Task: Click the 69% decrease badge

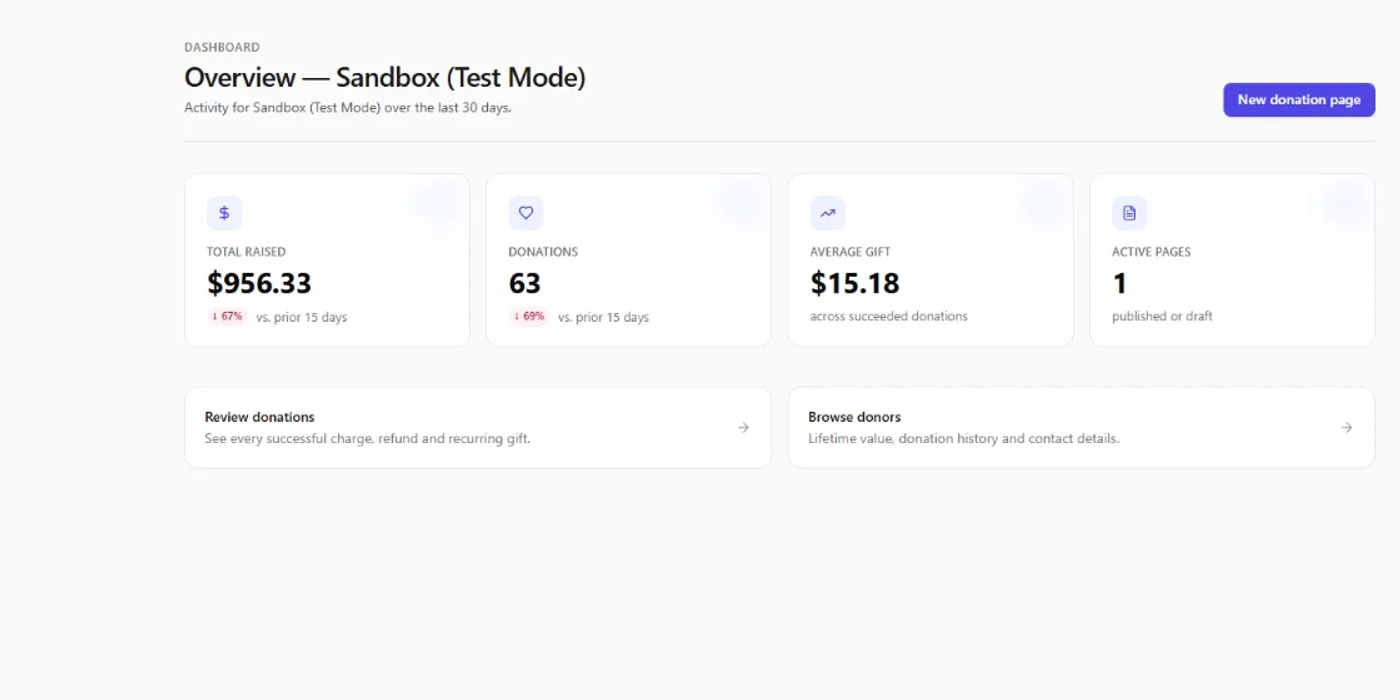Action: pyautogui.click(x=529, y=316)
